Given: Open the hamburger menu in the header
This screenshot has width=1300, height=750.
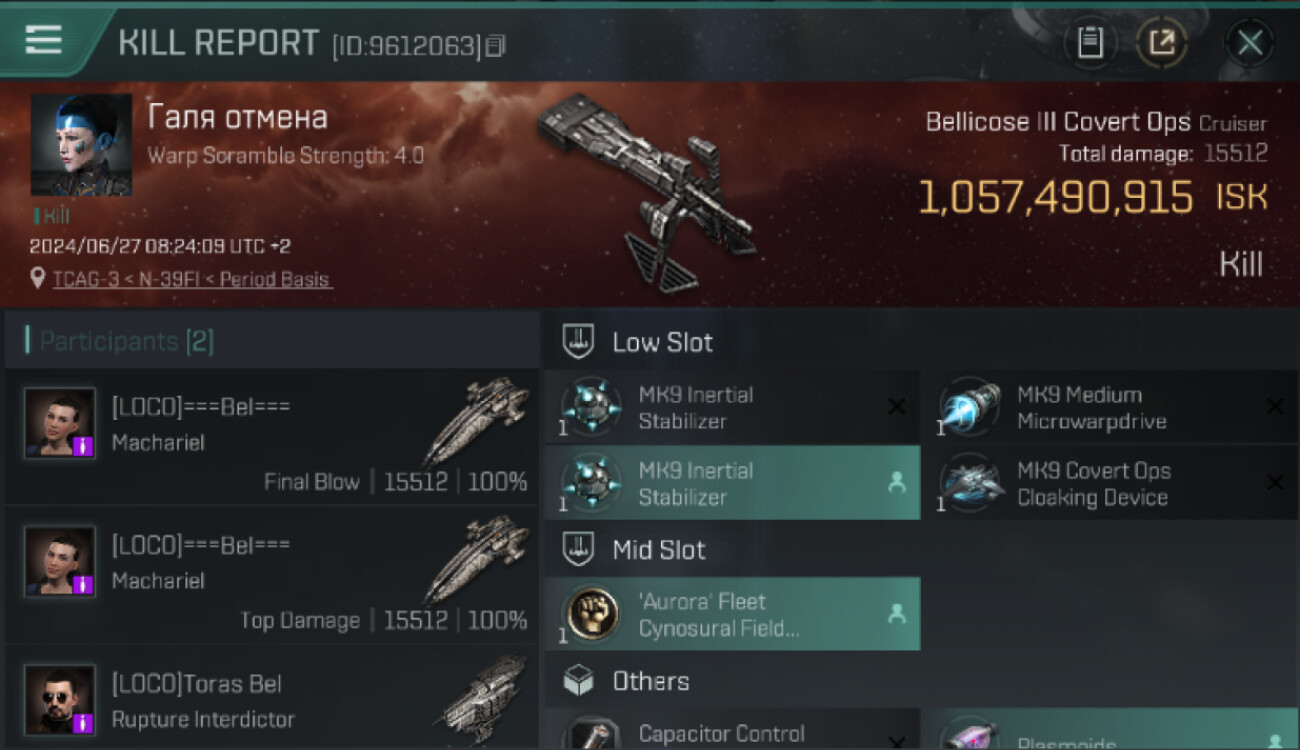Looking at the screenshot, I should click(x=43, y=40).
